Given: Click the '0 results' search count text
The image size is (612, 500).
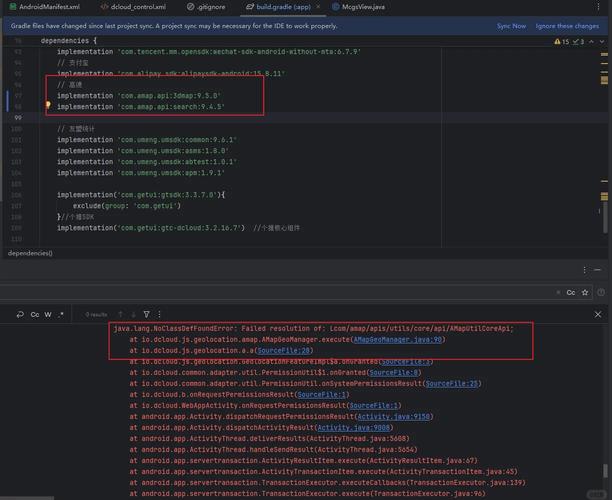Looking at the screenshot, I should 96,315.
